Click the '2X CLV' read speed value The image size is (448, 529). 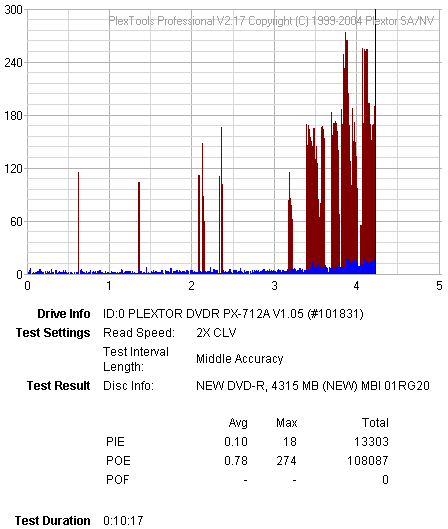tap(216, 333)
